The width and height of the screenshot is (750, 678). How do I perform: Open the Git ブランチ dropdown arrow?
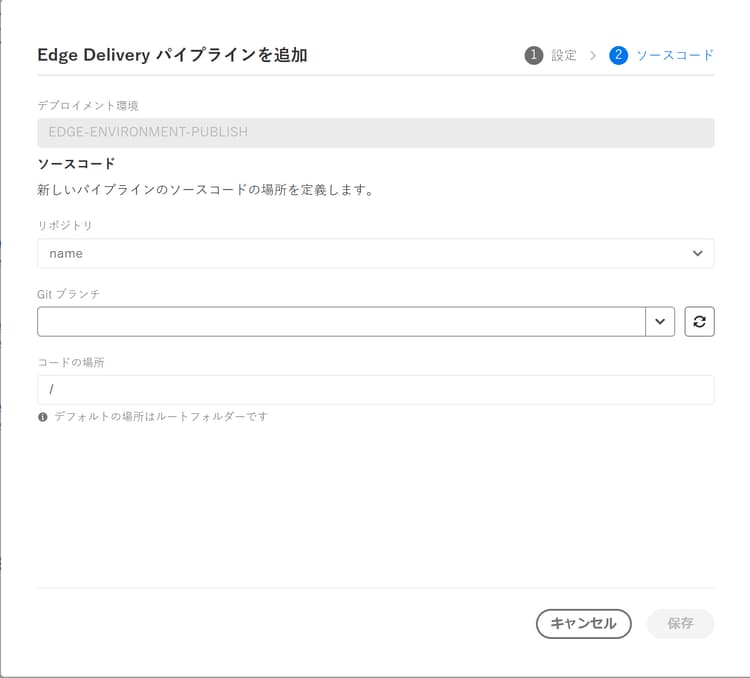tap(660, 322)
